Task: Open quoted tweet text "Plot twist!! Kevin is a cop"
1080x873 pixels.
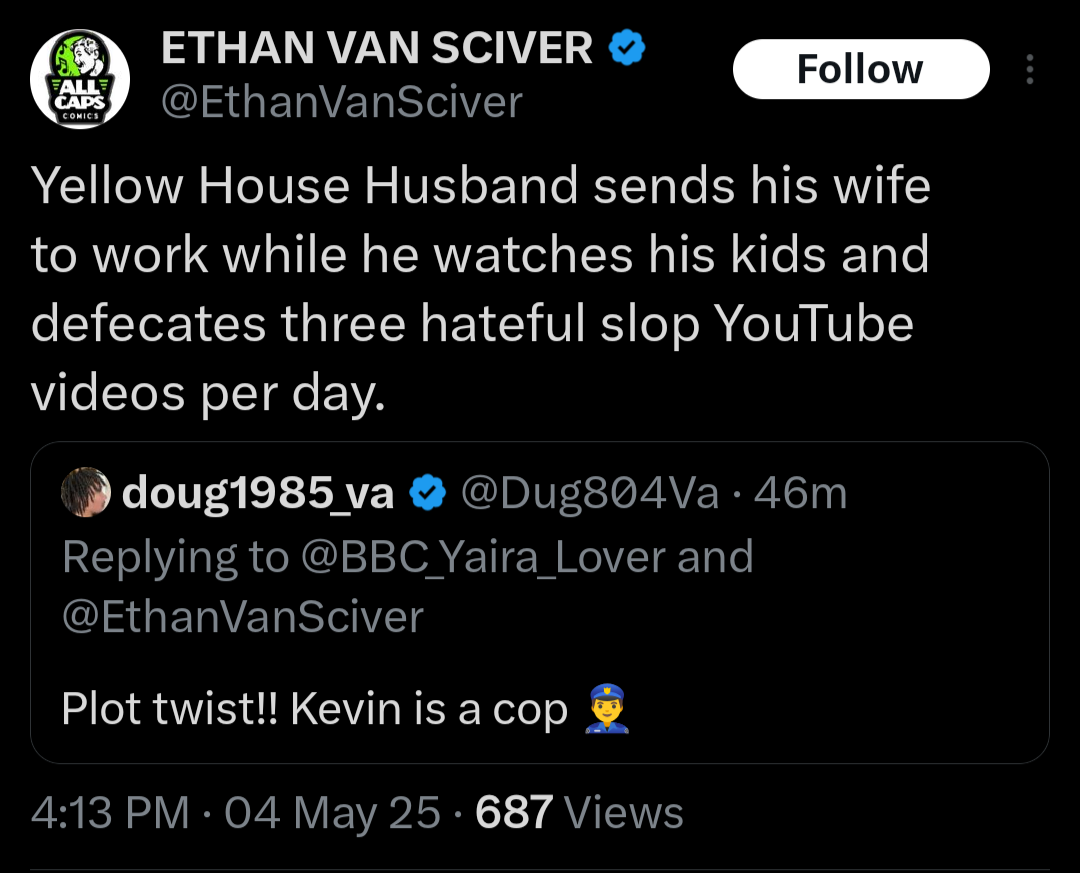Action: coord(314,708)
